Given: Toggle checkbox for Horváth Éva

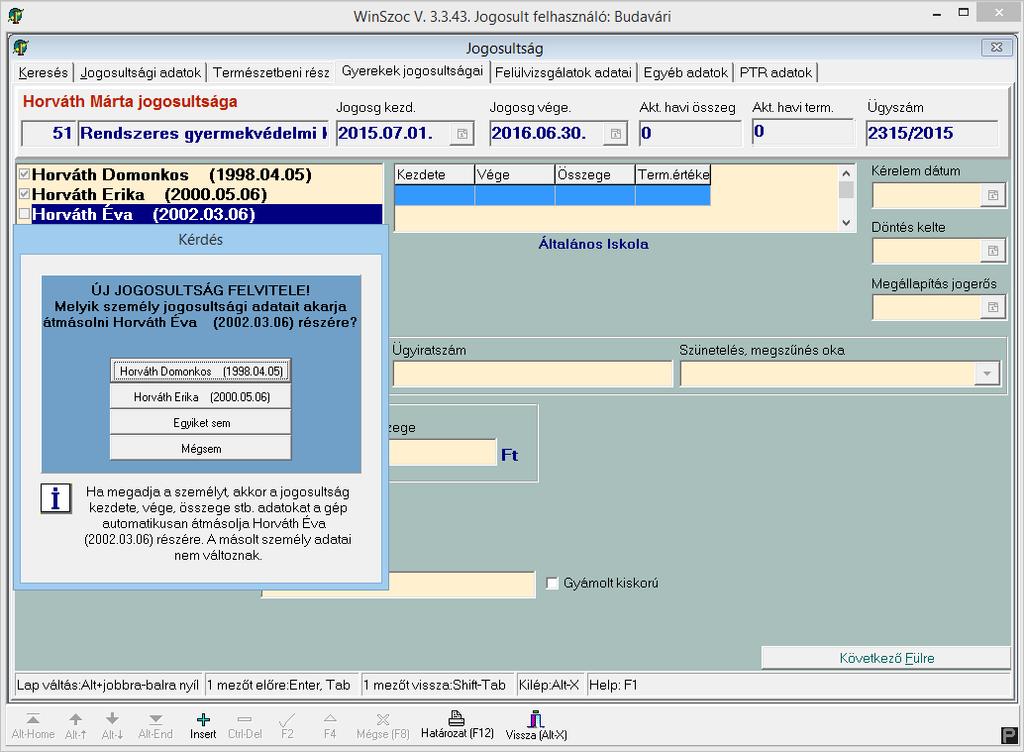Looking at the screenshot, I should pos(25,213).
